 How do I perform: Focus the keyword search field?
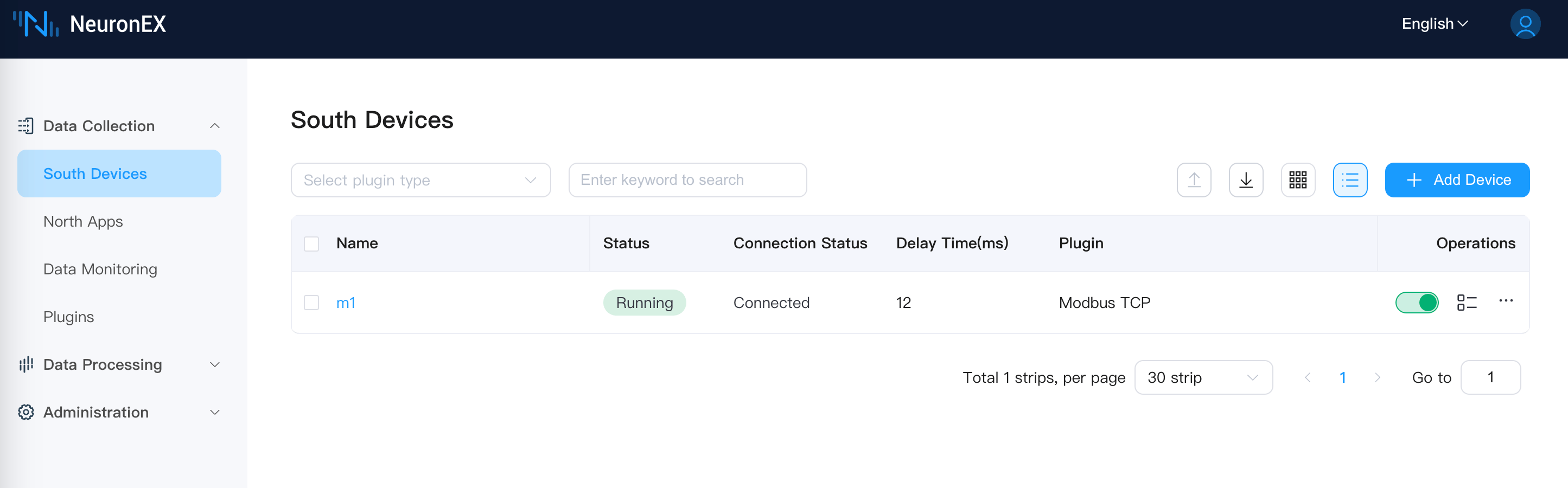pos(686,180)
